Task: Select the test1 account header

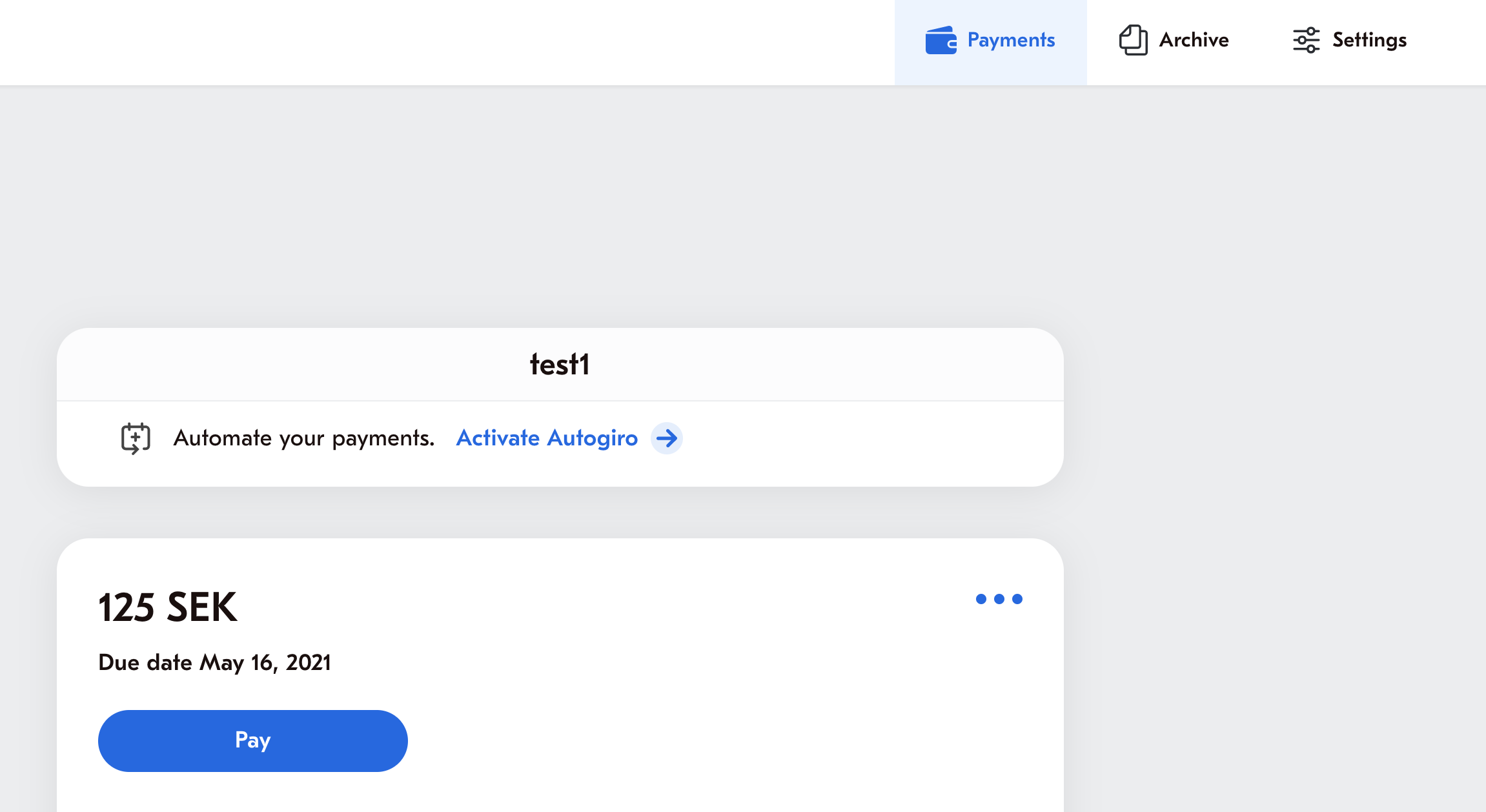Action: 560,365
